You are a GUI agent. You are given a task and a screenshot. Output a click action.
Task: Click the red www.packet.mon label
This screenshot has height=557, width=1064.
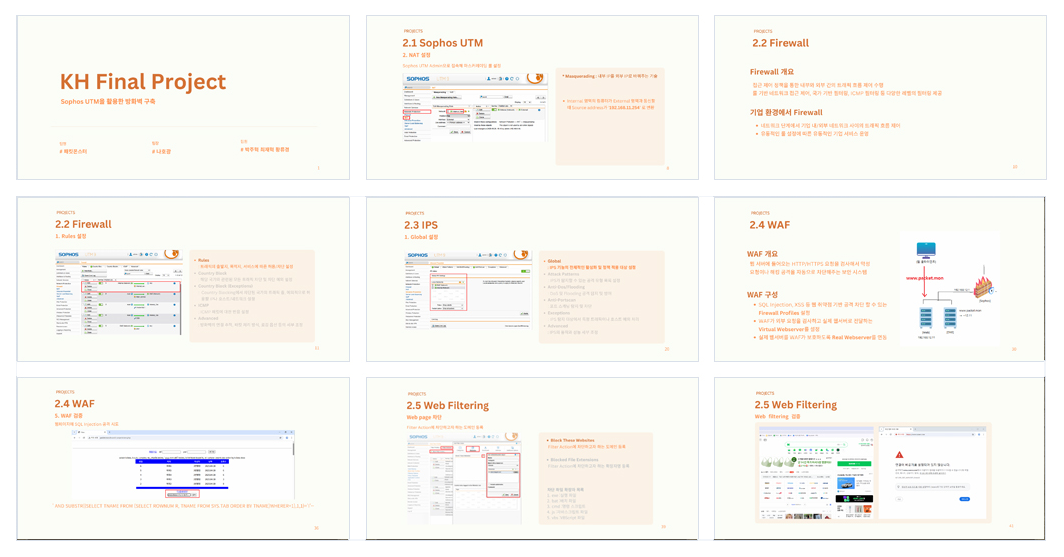[x=924, y=278]
